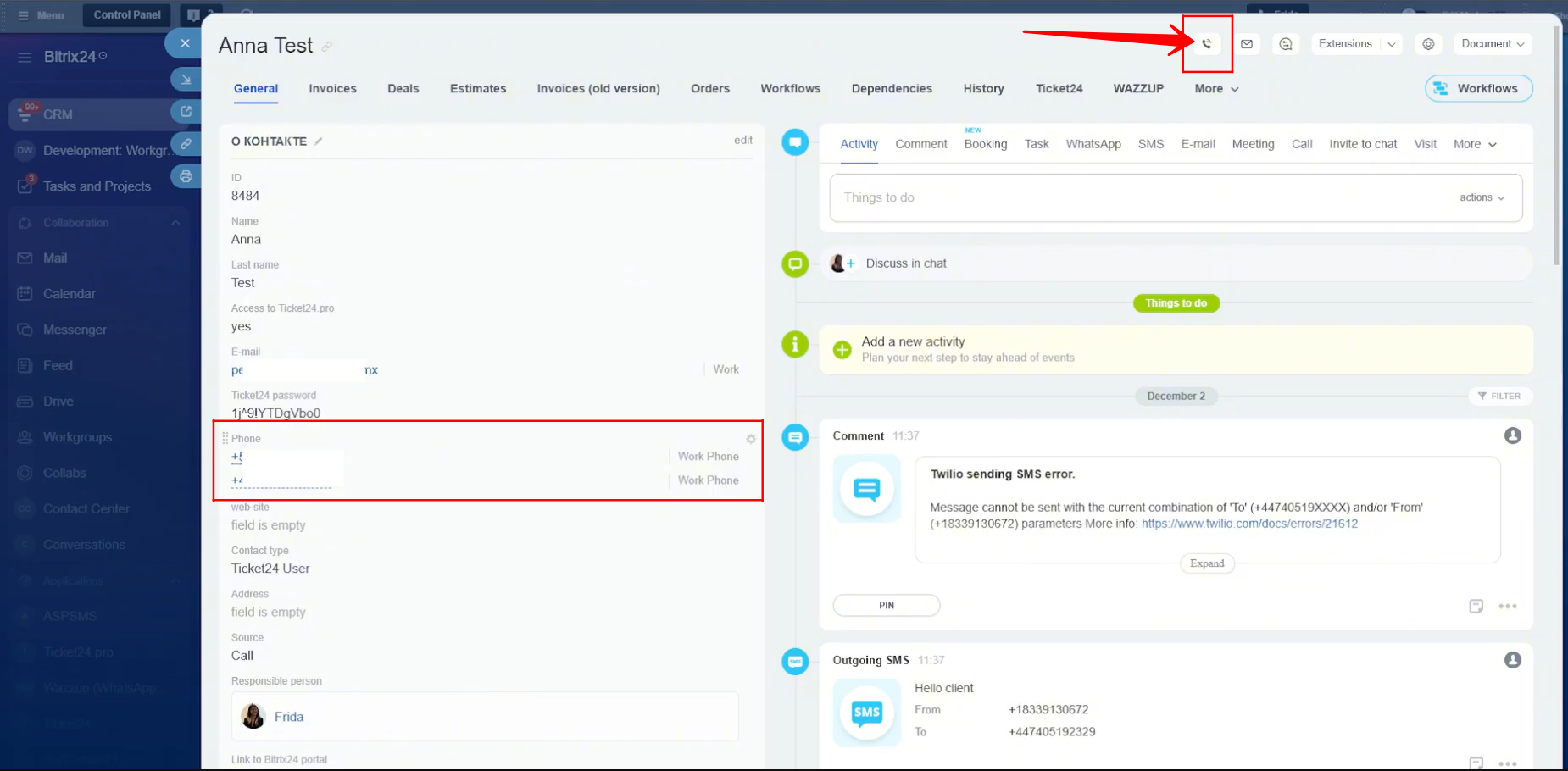Click the green plus Add activity icon
This screenshot has height=771, width=1568.
[842, 349]
